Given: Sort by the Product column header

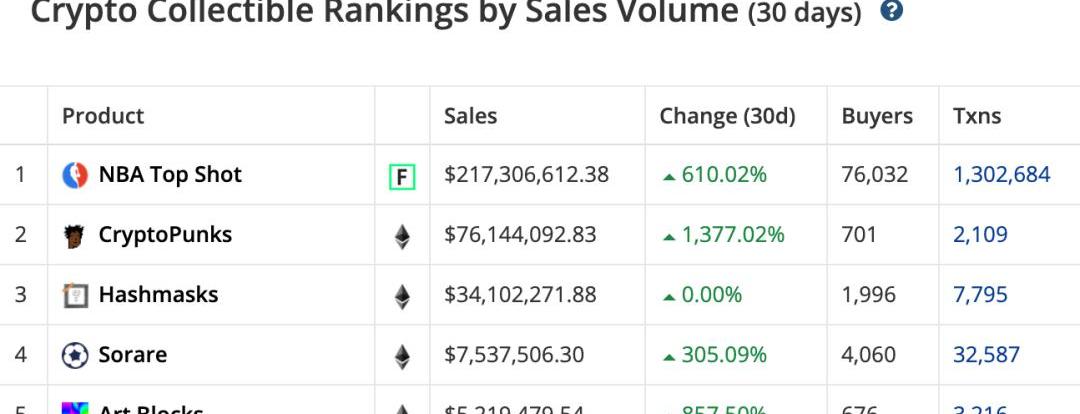Looking at the screenshot, I should point(103,116).
